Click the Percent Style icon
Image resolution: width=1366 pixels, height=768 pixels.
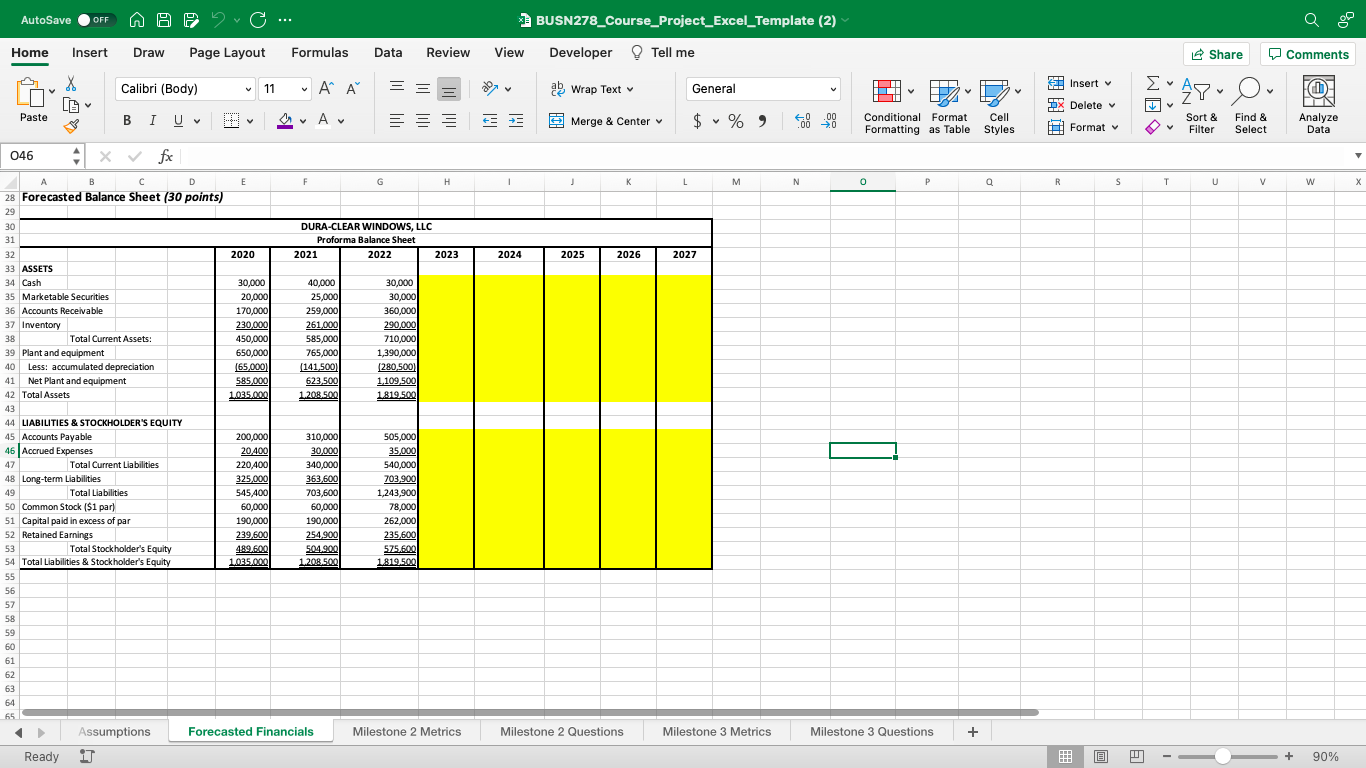pos(734,119)
